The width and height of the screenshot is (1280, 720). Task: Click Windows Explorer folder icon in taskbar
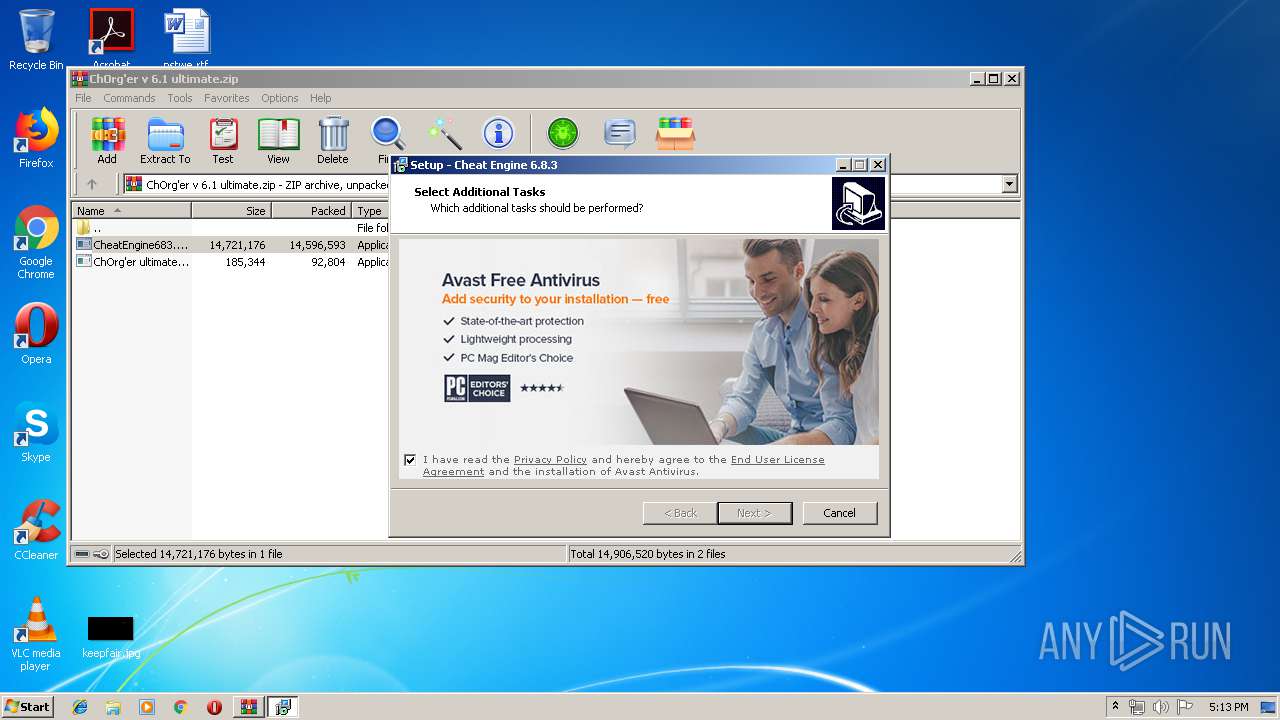point(113,707)
